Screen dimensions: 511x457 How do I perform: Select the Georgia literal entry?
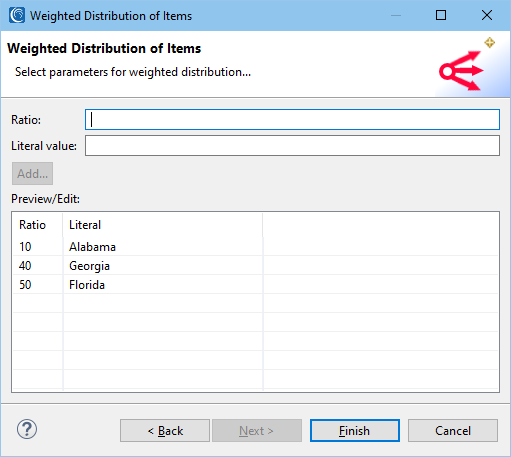[x=89, y=266]
